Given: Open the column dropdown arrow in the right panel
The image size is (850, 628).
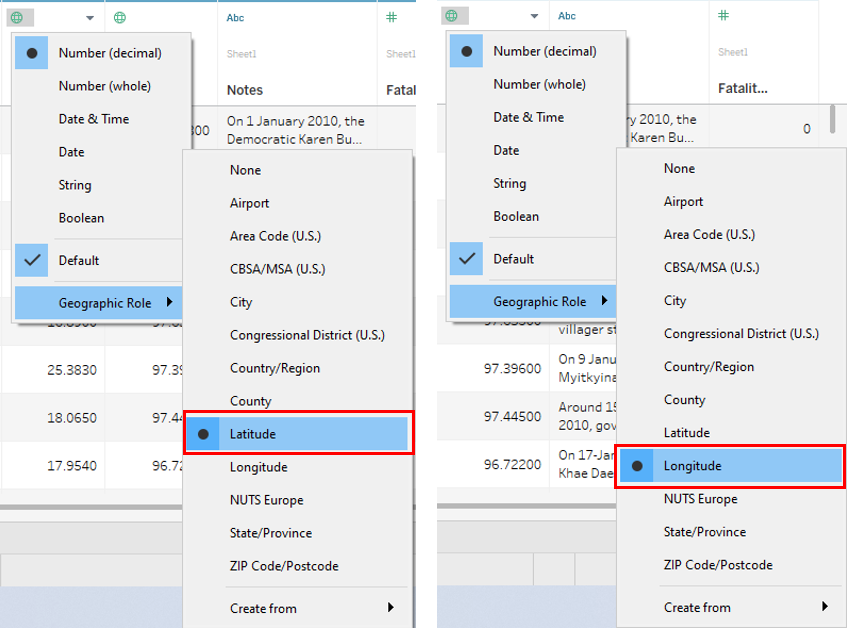Looking at the screenshot, I should 535,16.
